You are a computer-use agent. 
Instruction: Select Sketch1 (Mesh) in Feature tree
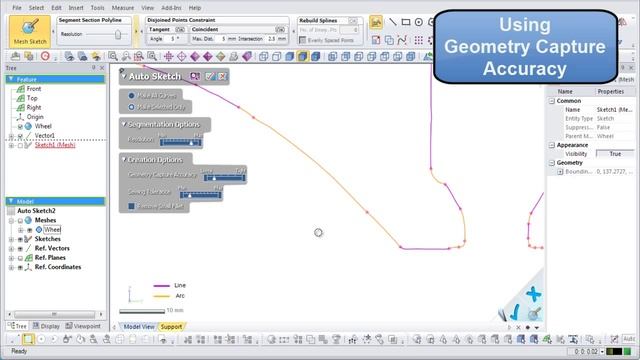(x=55, y=145)
